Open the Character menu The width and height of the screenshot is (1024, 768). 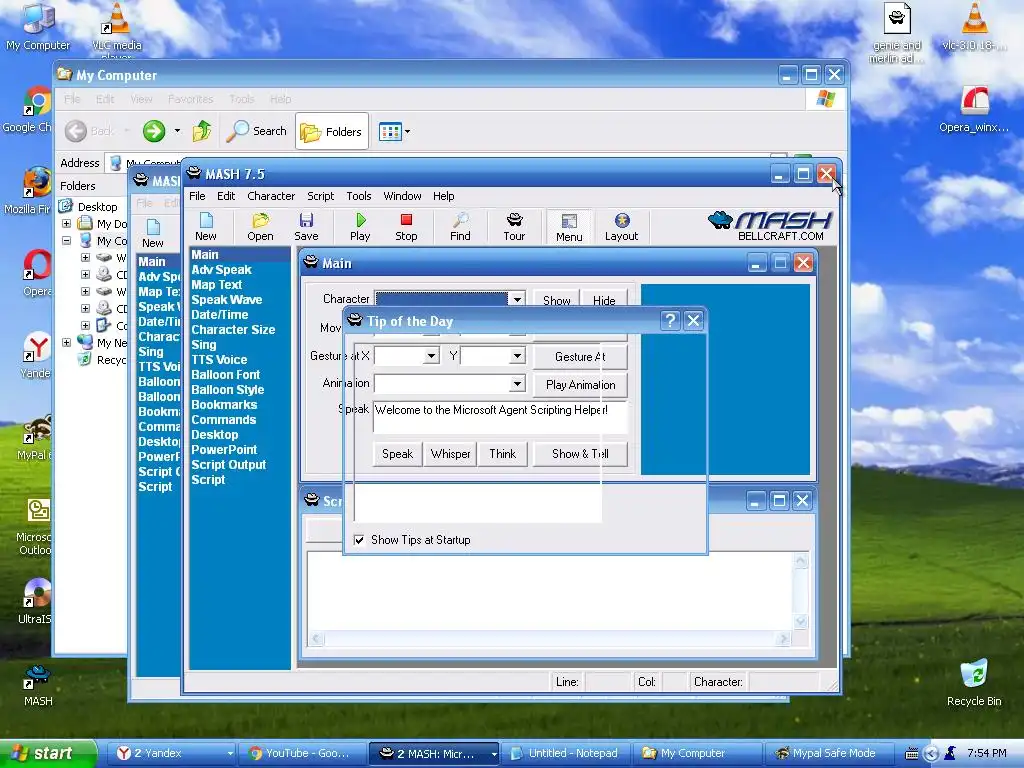pyautogui.click(x=271, y=196)
